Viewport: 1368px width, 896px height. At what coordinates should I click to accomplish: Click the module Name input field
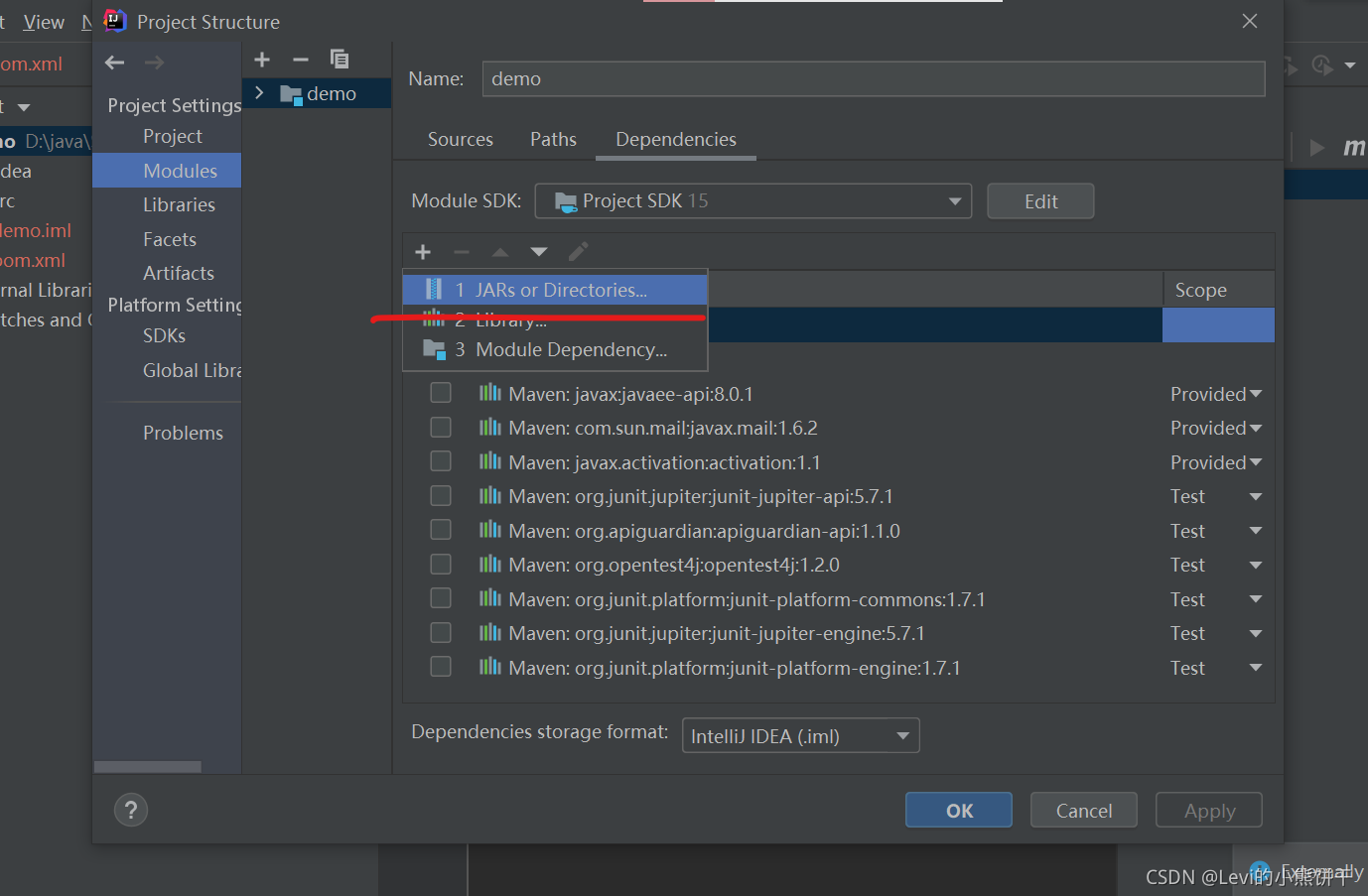click(874, 78)
